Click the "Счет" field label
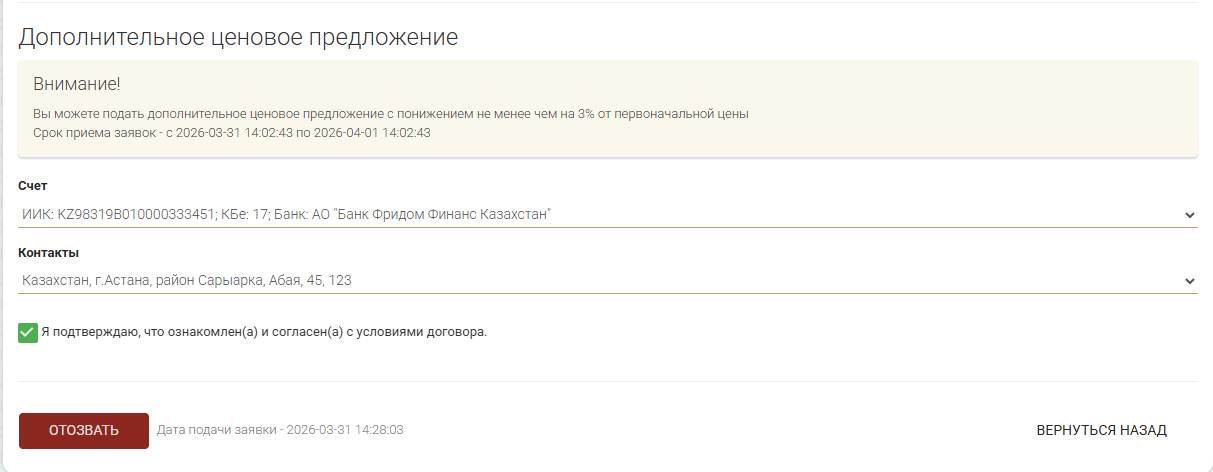The width and height of the screenshot is (1213, 472). coord(33,186)
